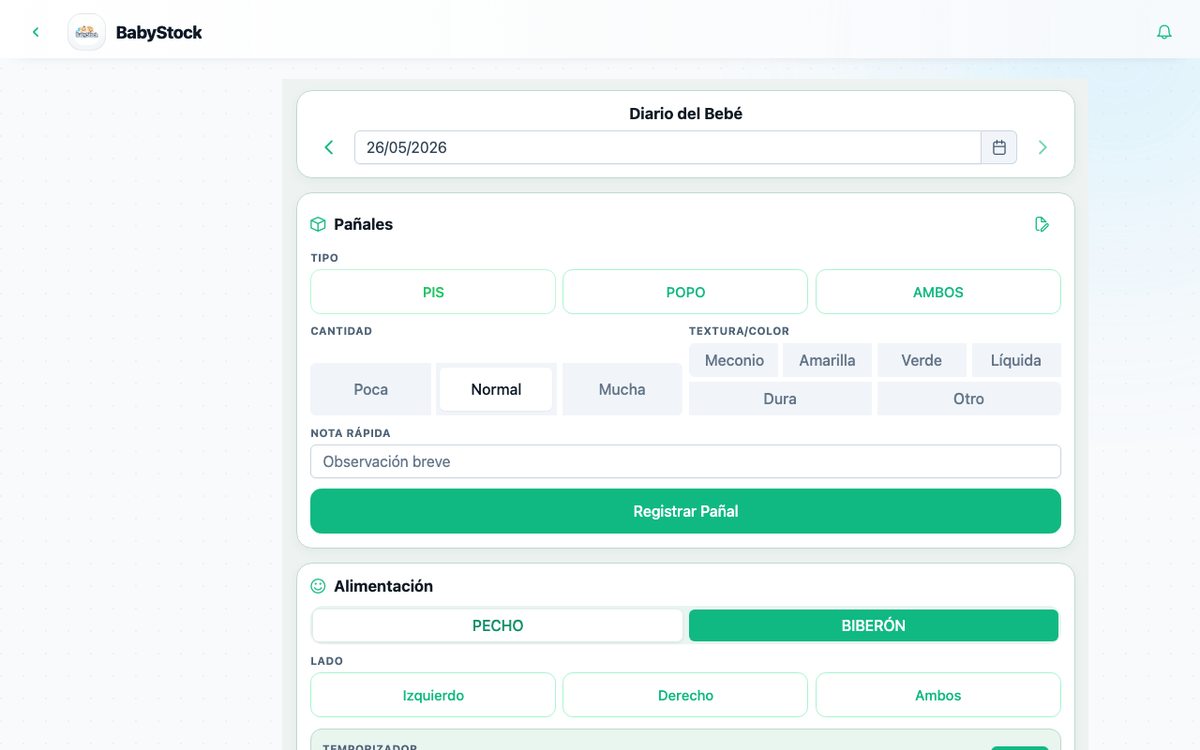Click the Observación breve note field
This screenshot has height=750, width=1200.
(x=685, y=462)
